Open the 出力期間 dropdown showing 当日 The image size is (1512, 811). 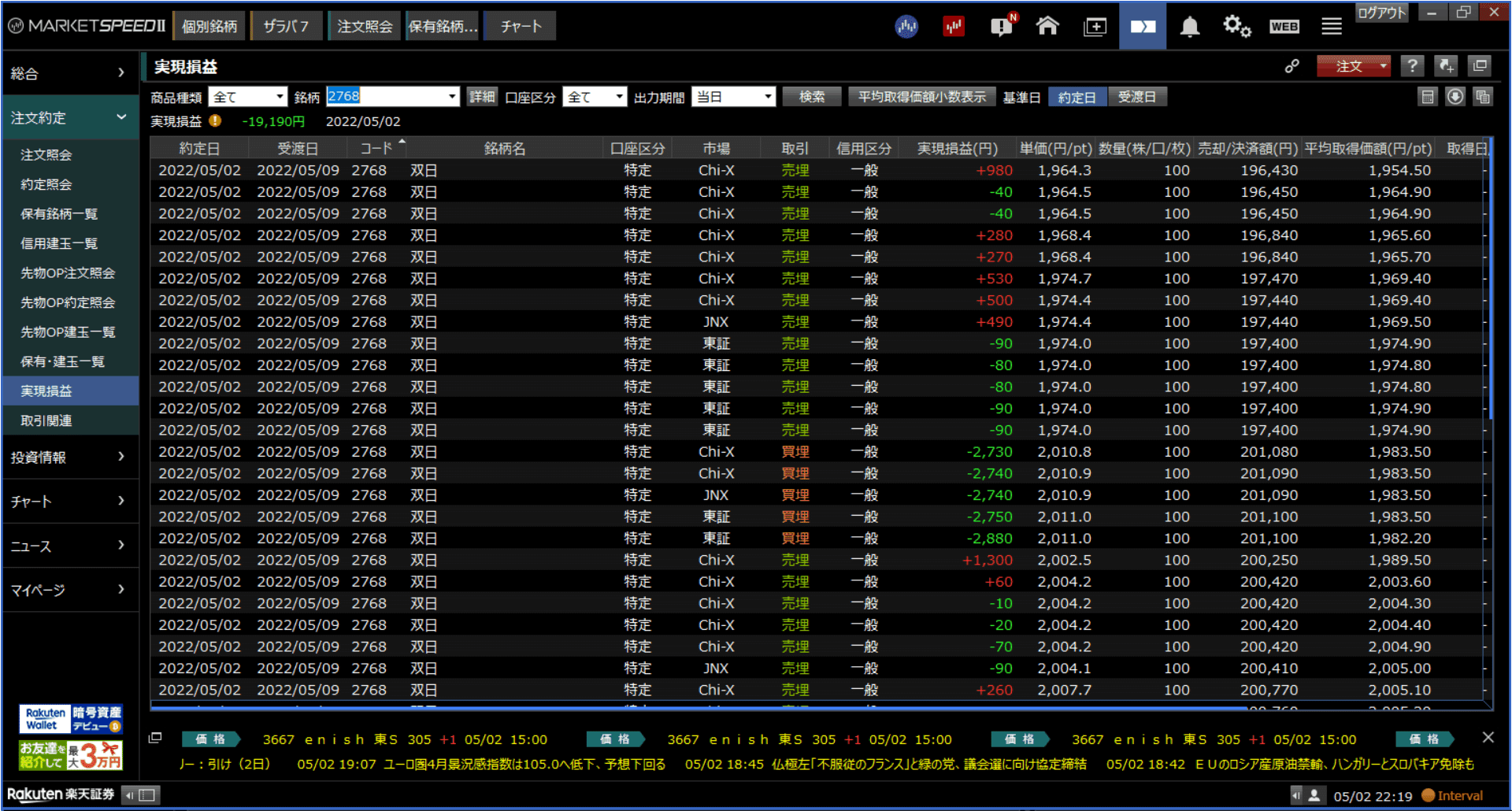[734, 97]
